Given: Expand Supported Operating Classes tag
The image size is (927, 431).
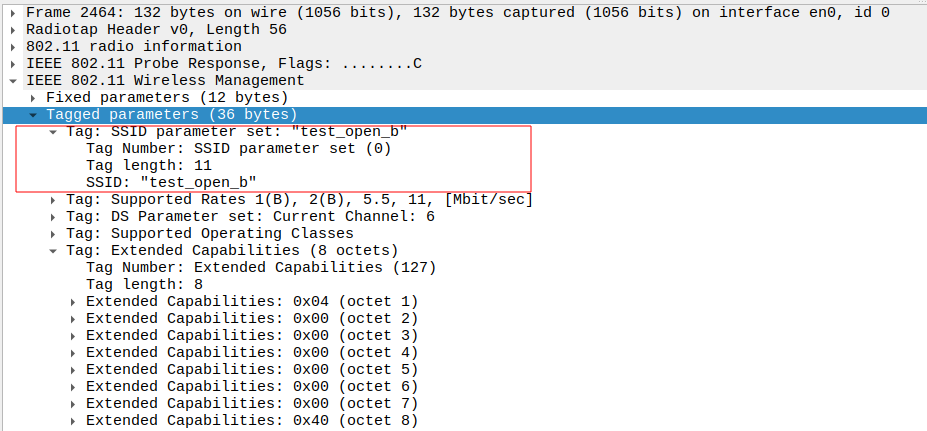Looking at the screenshot, I should [53, 234].
